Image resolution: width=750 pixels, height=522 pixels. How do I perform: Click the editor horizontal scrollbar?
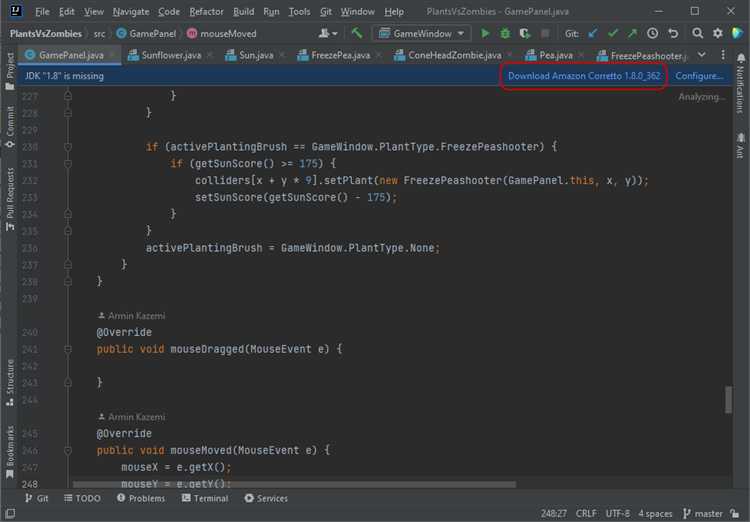point(294,485)
